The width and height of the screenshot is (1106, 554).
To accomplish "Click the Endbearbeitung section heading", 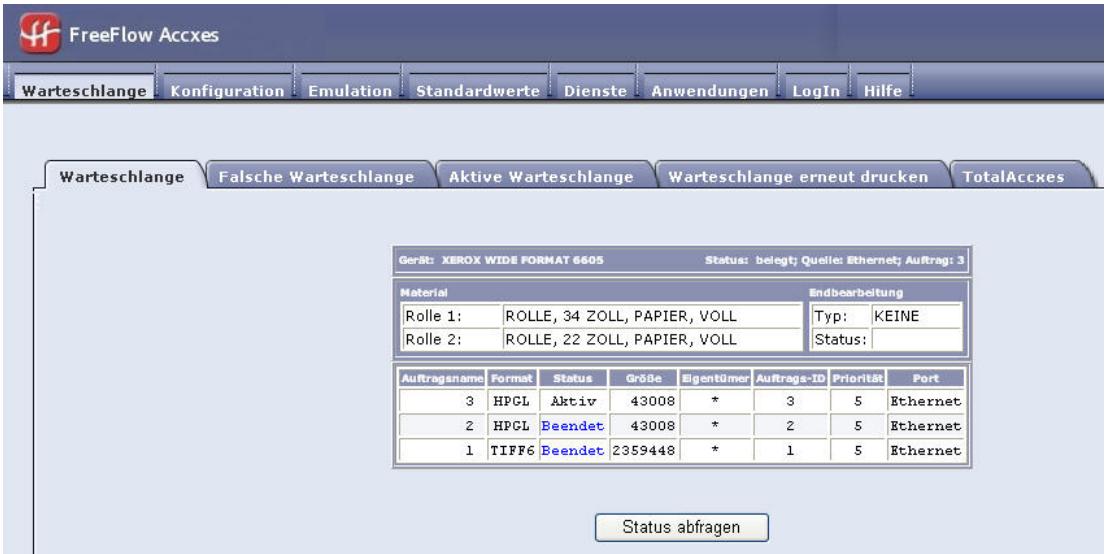I will 856,293.
